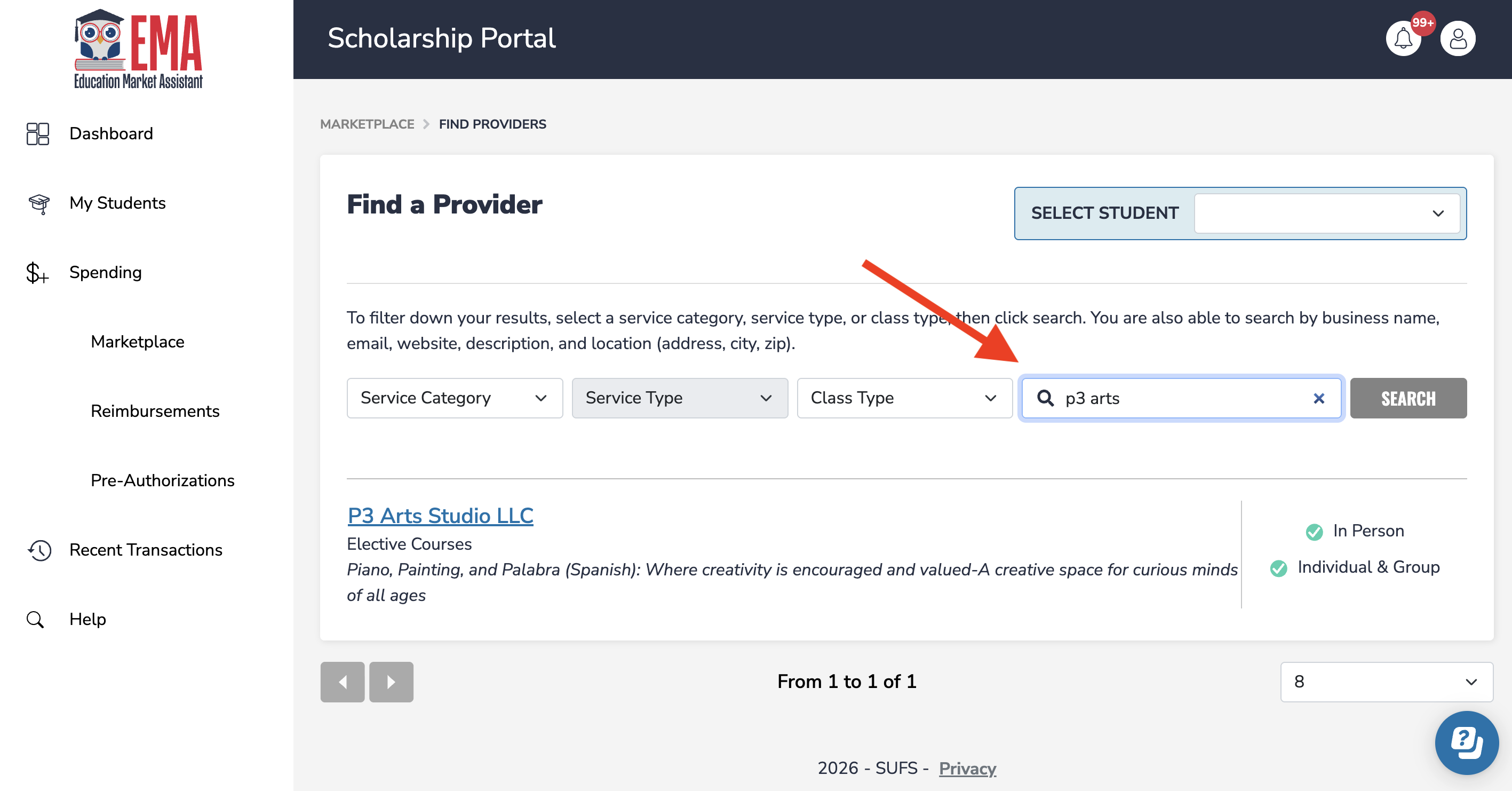The width and height of the screenshot is (1512, 791).
Task: Click the Individual & Group green check icon
Action: (x=1278, y=568)
